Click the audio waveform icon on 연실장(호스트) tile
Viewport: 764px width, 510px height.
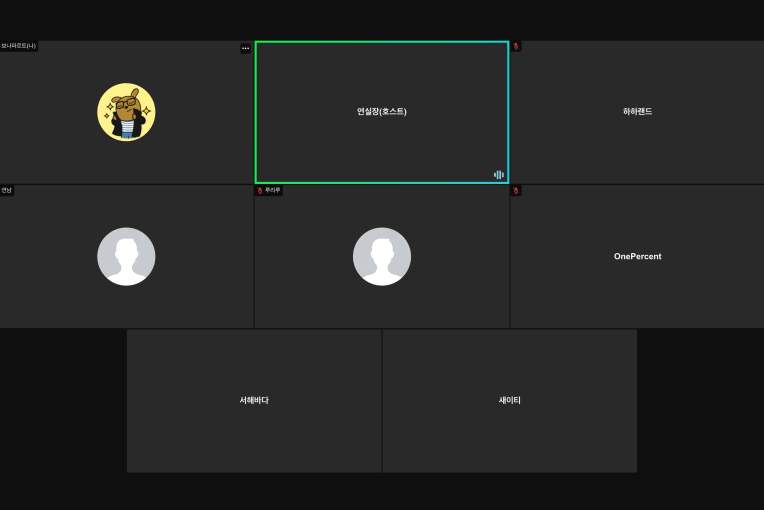coord(498,174)
